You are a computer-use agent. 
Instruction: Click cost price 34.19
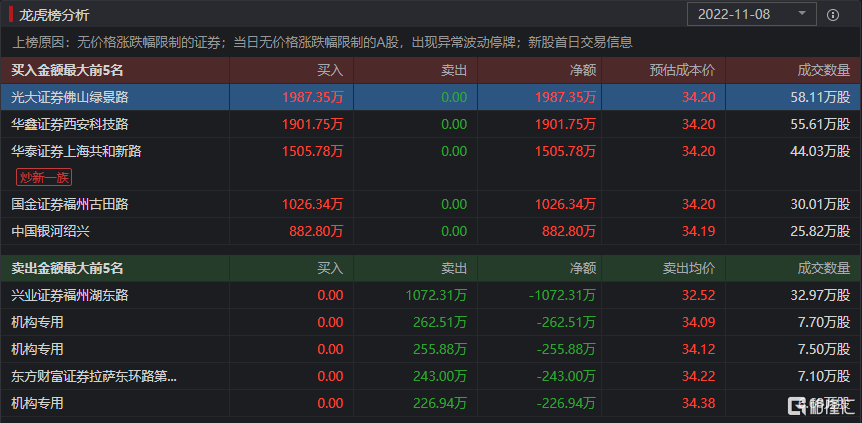[699, 232]
